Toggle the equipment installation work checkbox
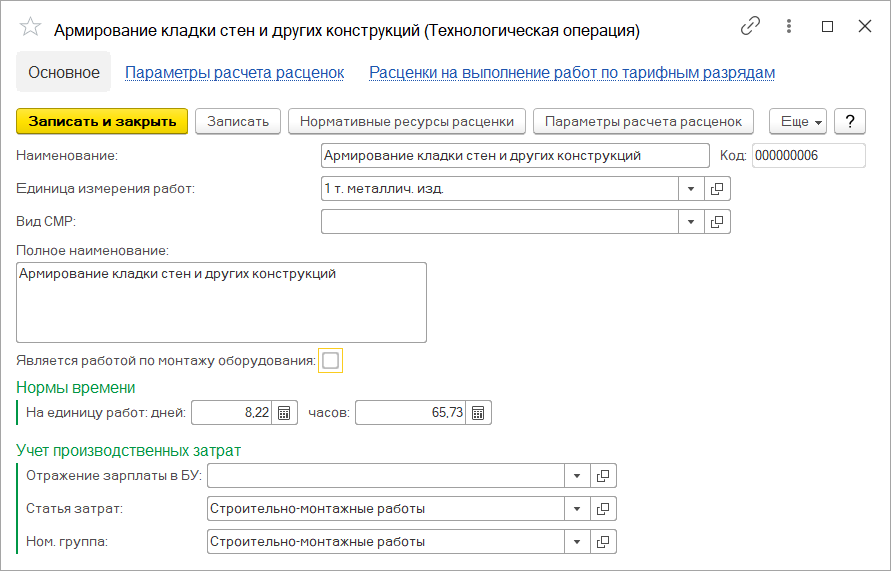Image resolution: width=891 pixels, height=571 pixels. pyautogui.click(x=330, y=360)
